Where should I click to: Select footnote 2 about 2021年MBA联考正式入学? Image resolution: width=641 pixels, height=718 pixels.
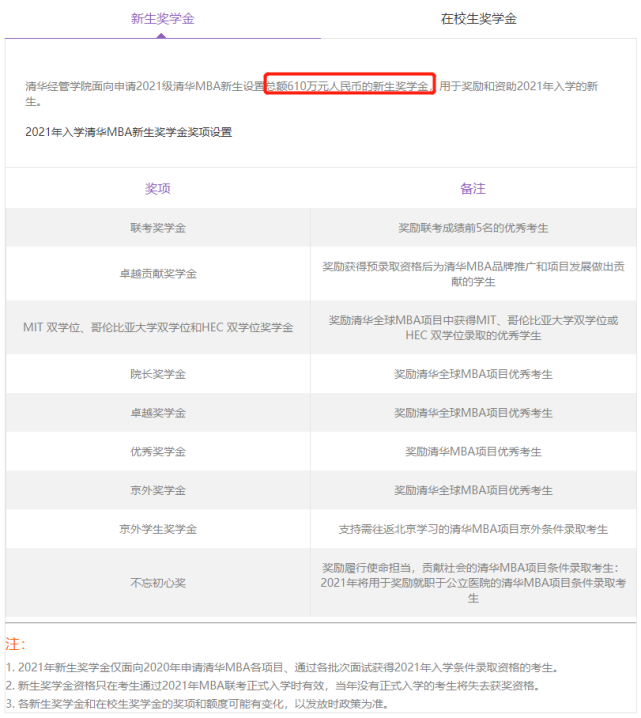click(273, 685)
